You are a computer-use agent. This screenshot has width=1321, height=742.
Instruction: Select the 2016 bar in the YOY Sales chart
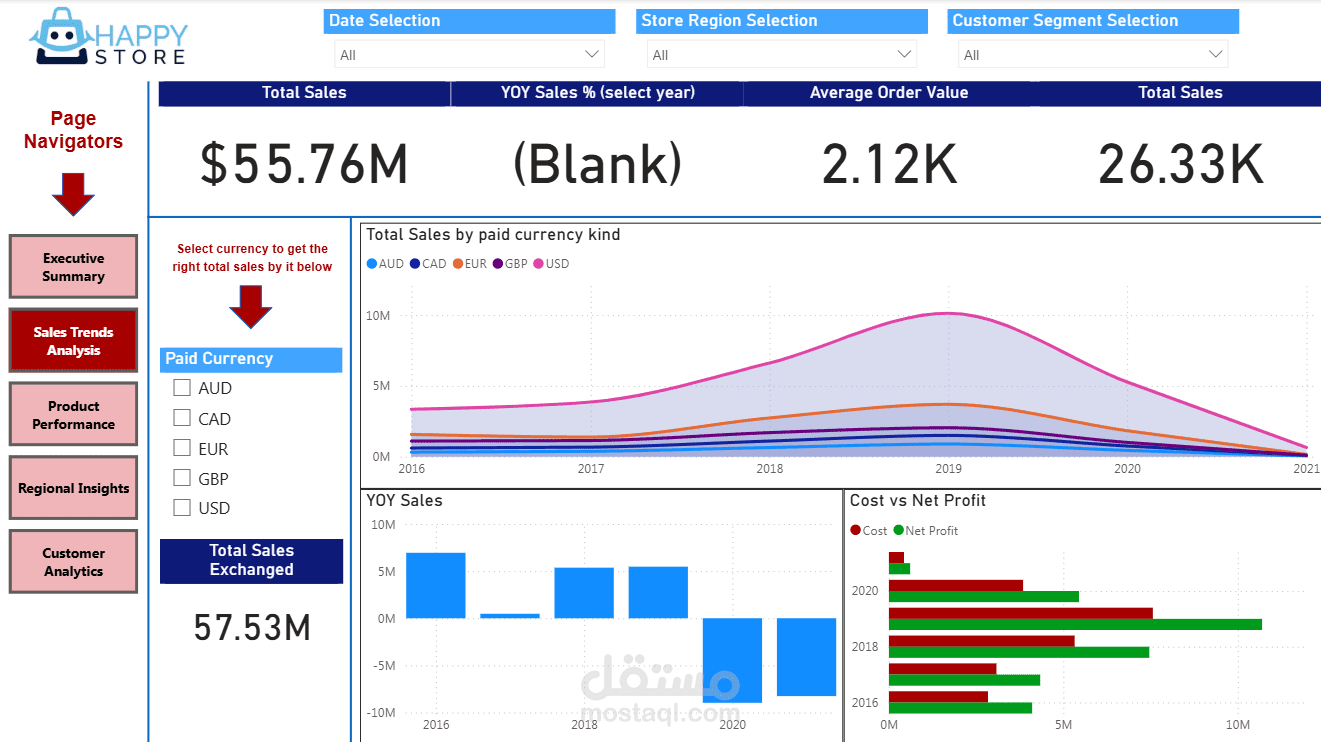click(x=434, y=583)
